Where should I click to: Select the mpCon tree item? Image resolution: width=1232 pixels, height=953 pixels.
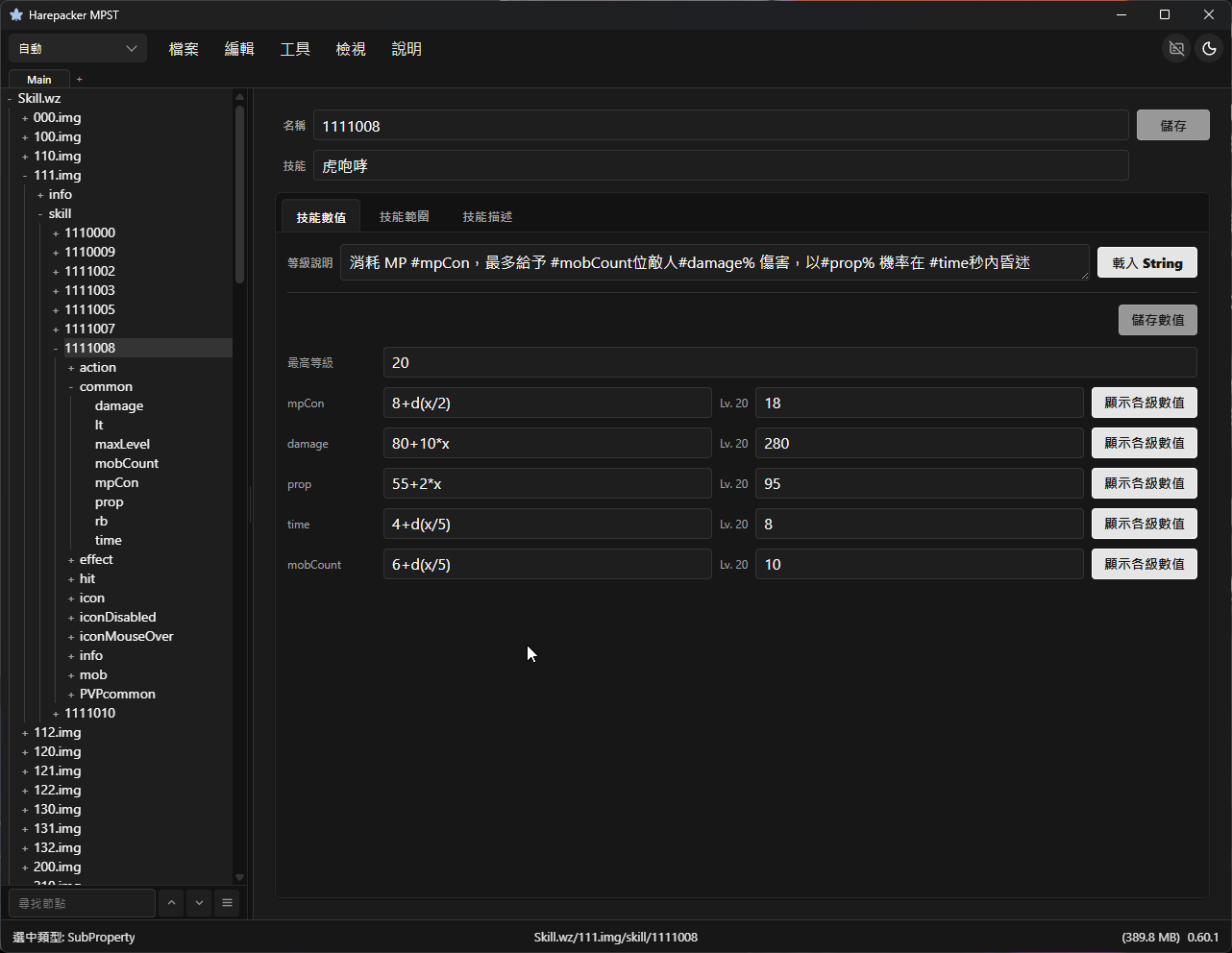[116, 482]
